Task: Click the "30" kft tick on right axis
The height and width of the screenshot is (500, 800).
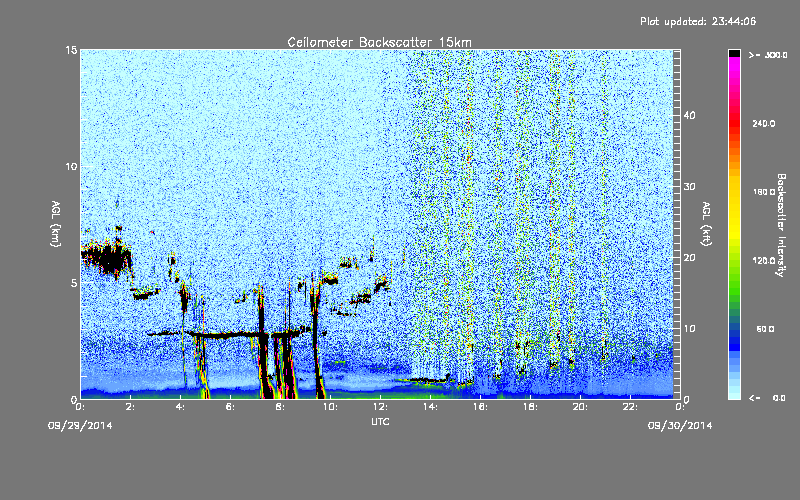Action: pos(689,186)
